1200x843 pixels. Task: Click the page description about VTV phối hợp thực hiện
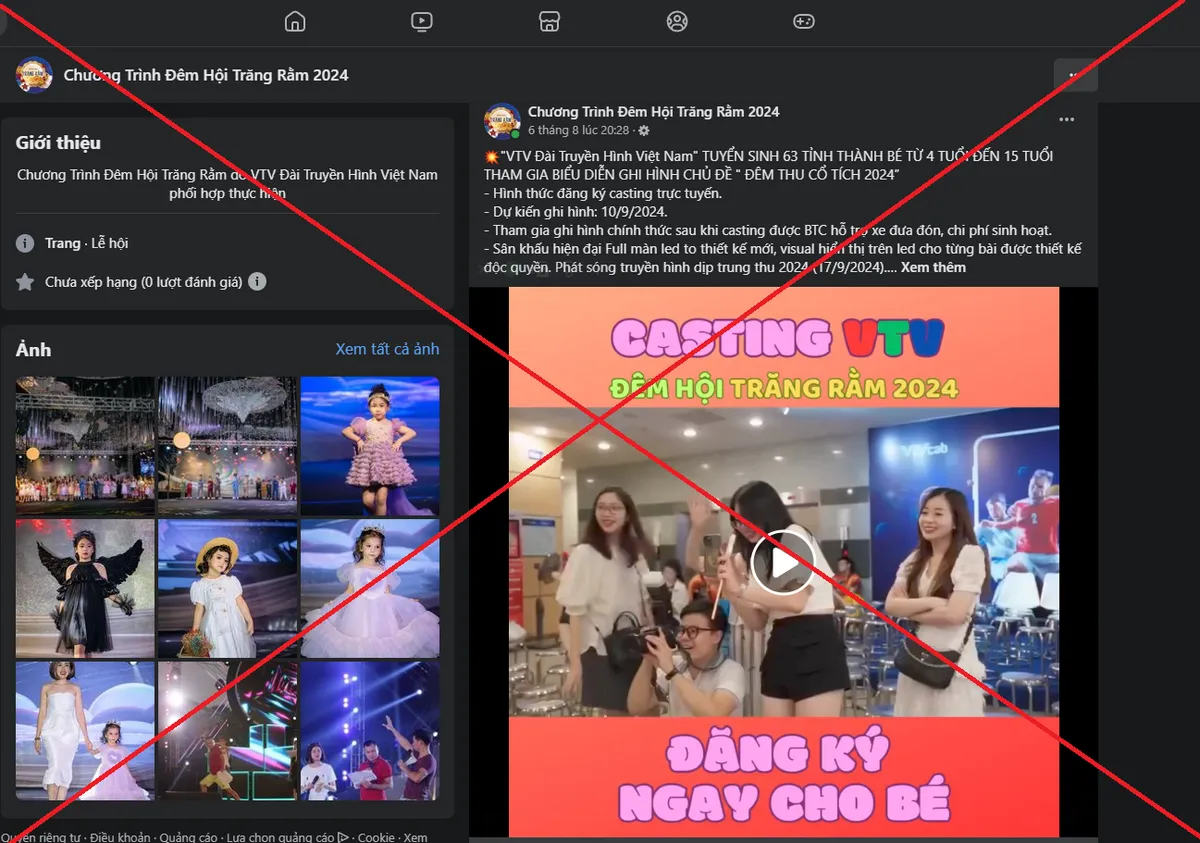point(227,184)
